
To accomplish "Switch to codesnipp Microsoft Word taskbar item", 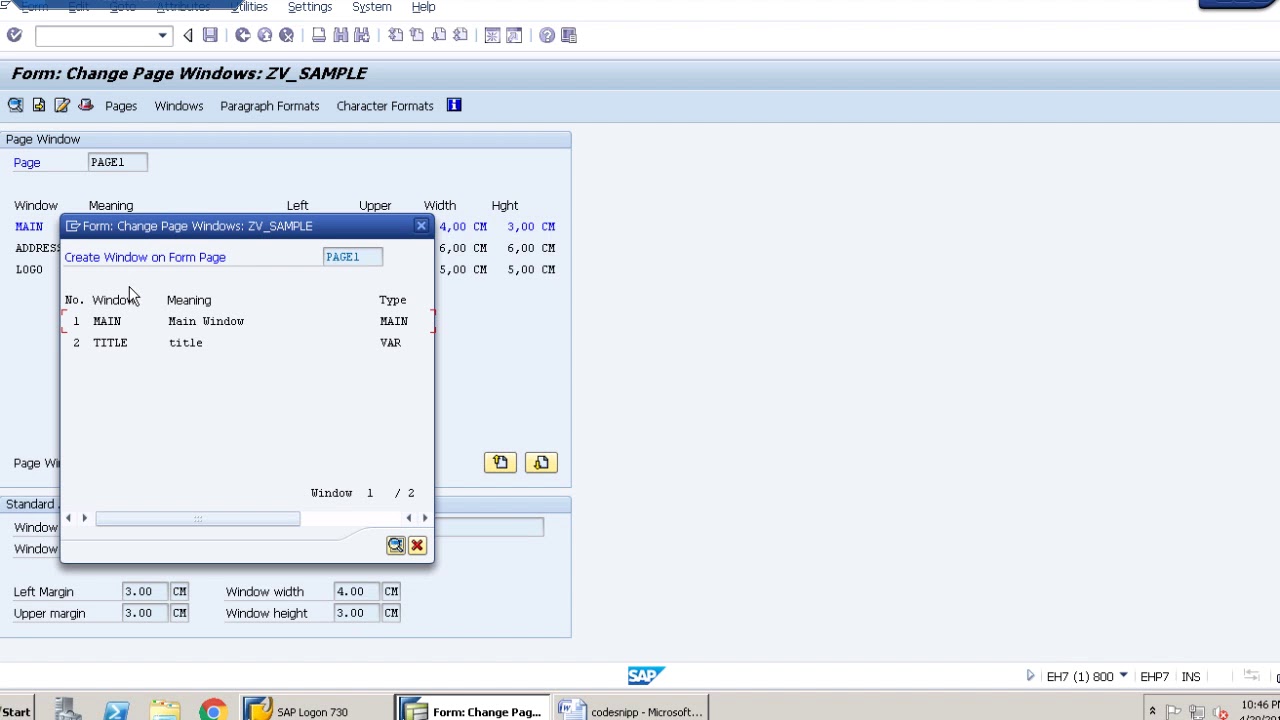I will pyautogui.click(x=631, y=711).
